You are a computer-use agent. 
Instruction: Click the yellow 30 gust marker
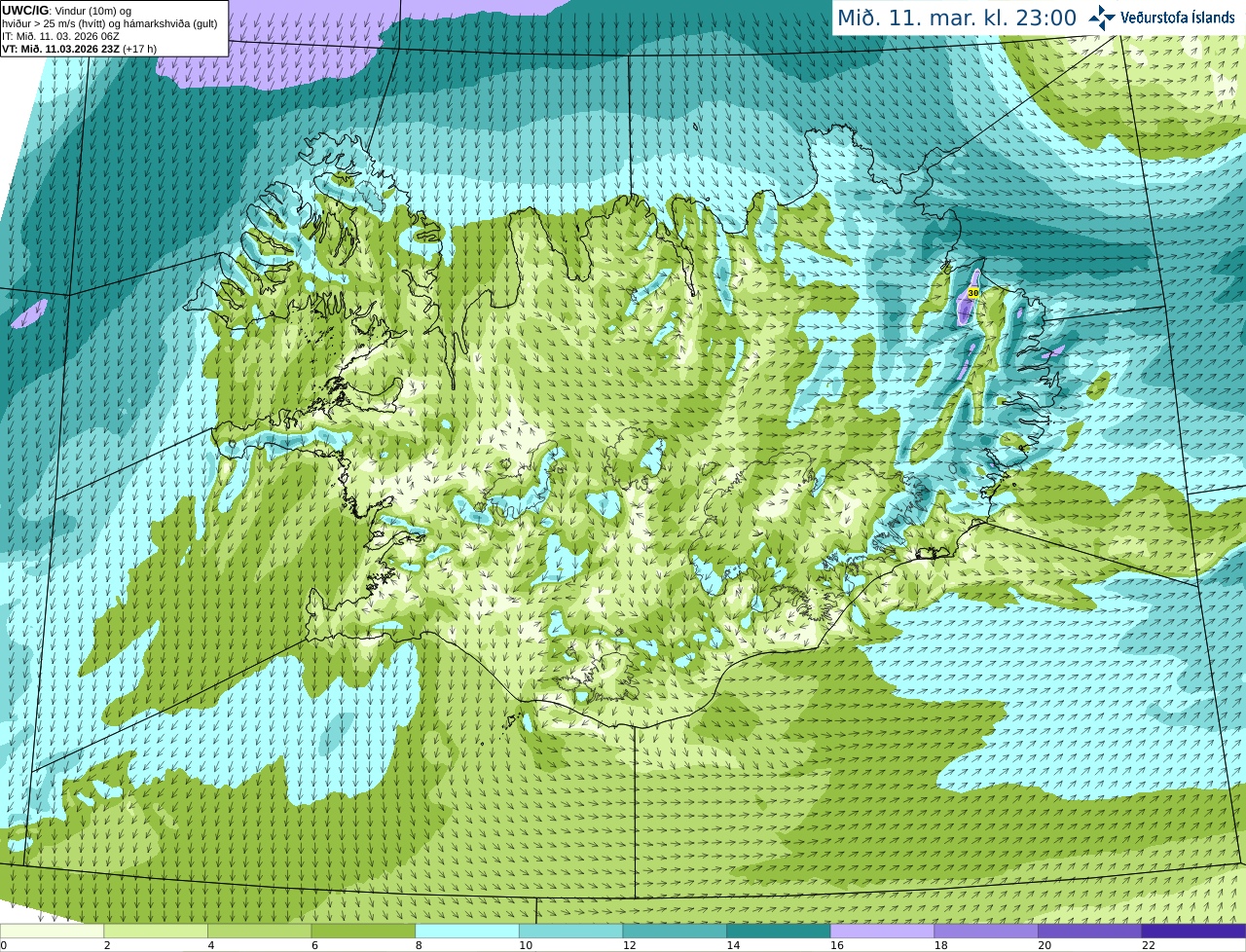click(972, 292)
